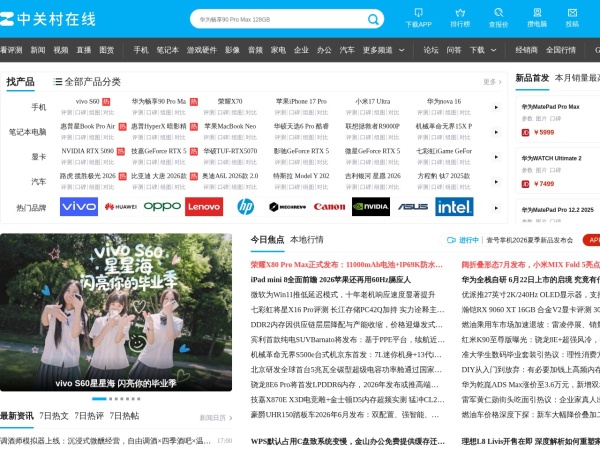
Task: Click the JD icon beside ¥5999
Action: [525, 132]
